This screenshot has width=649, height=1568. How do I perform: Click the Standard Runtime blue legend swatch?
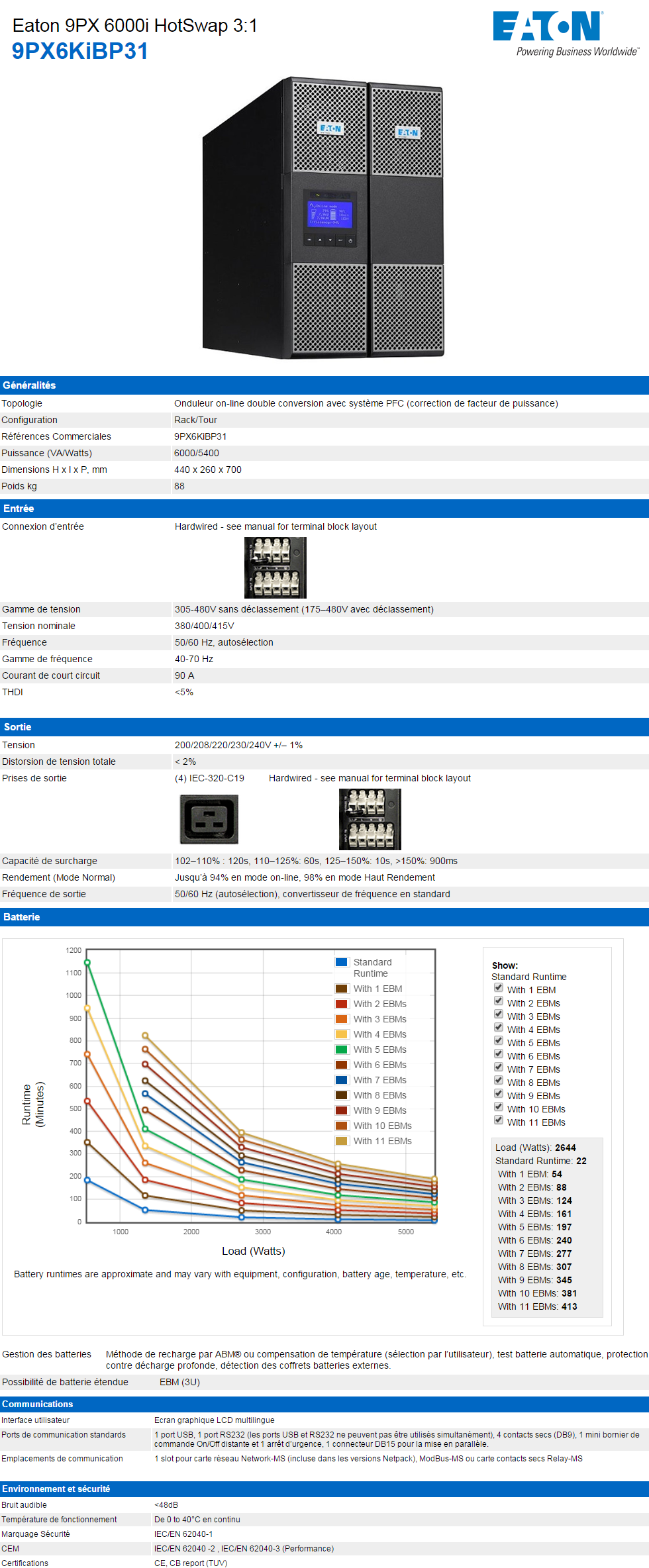[342, 962]
